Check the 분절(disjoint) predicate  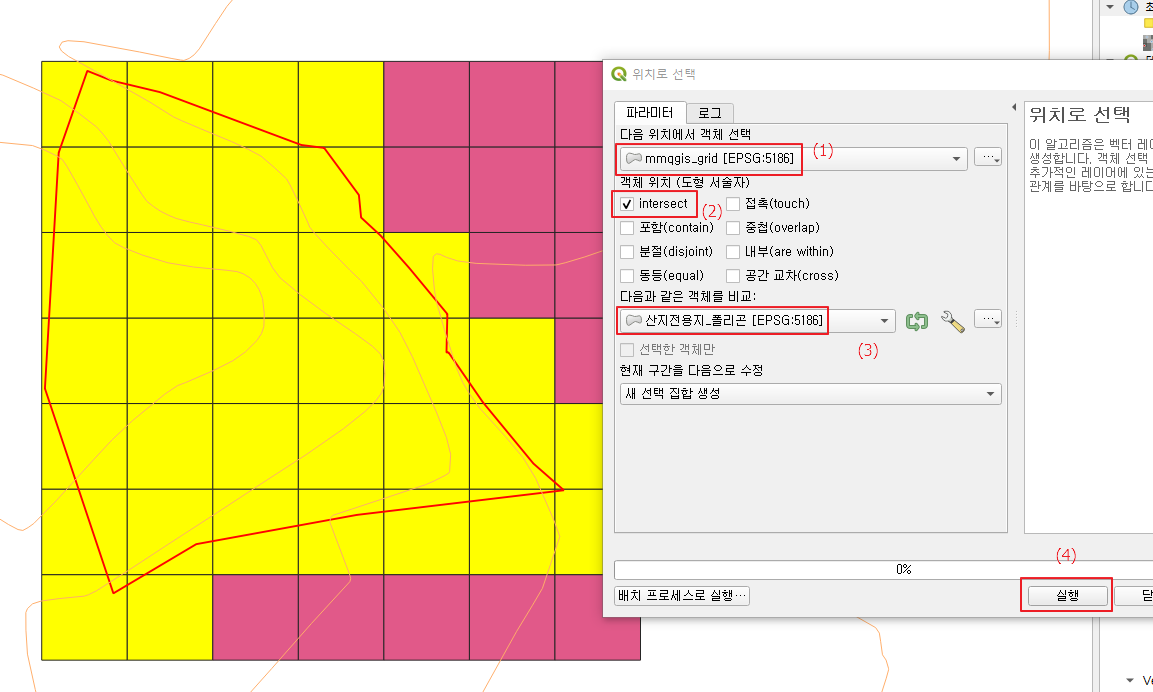[x=626, y=251]
